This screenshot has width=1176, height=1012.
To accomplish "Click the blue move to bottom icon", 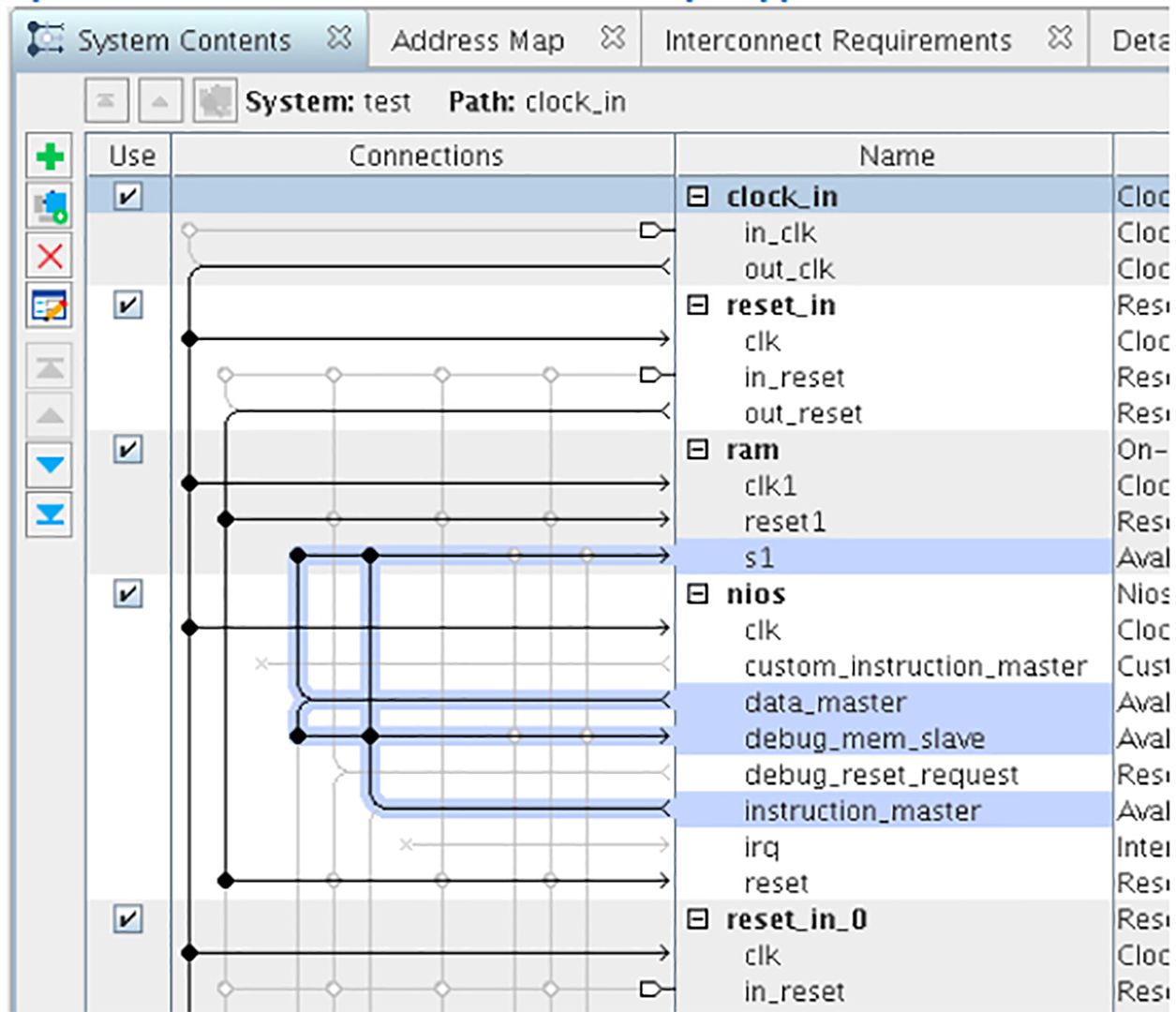I will pos(50,514).
